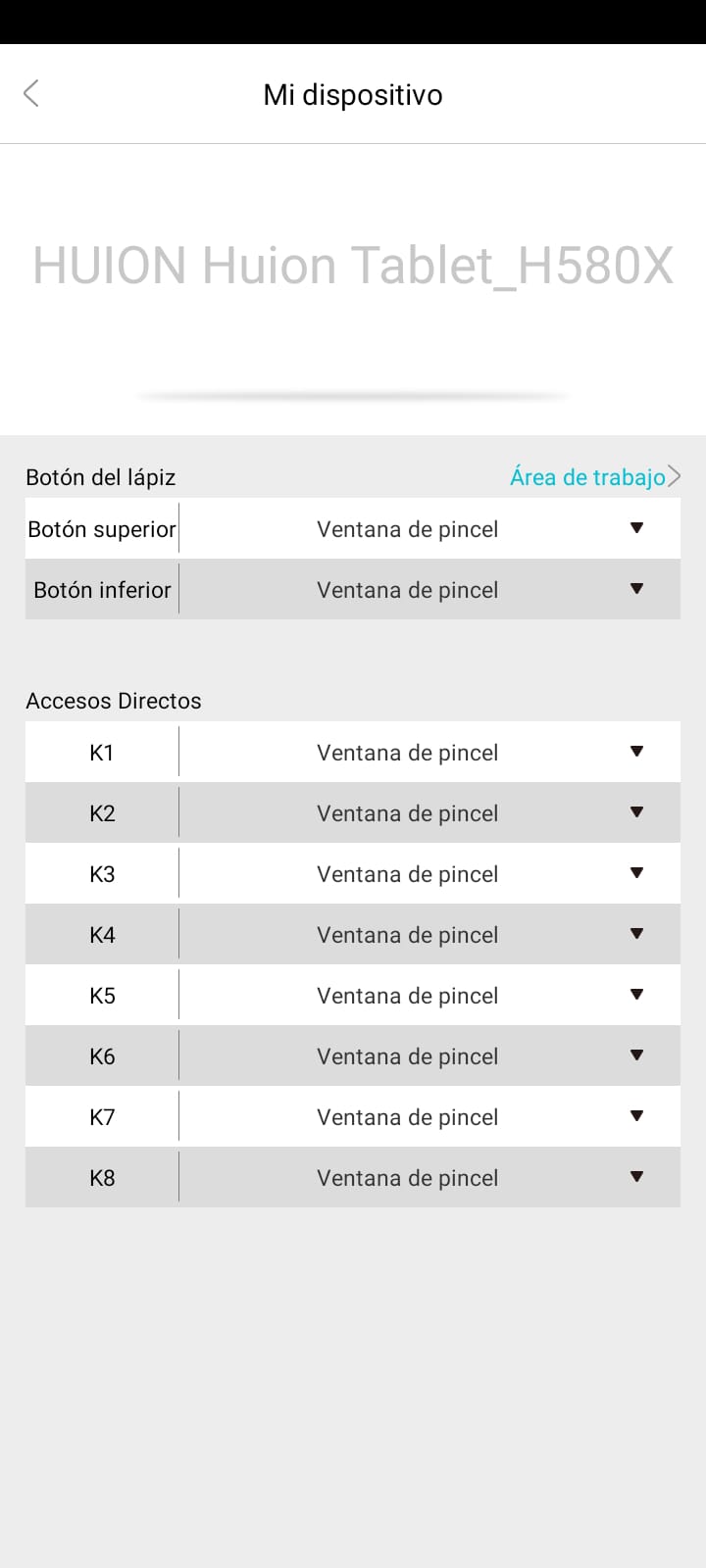
Task: Open the Área de trabajo link
Action: coord(587,477)
